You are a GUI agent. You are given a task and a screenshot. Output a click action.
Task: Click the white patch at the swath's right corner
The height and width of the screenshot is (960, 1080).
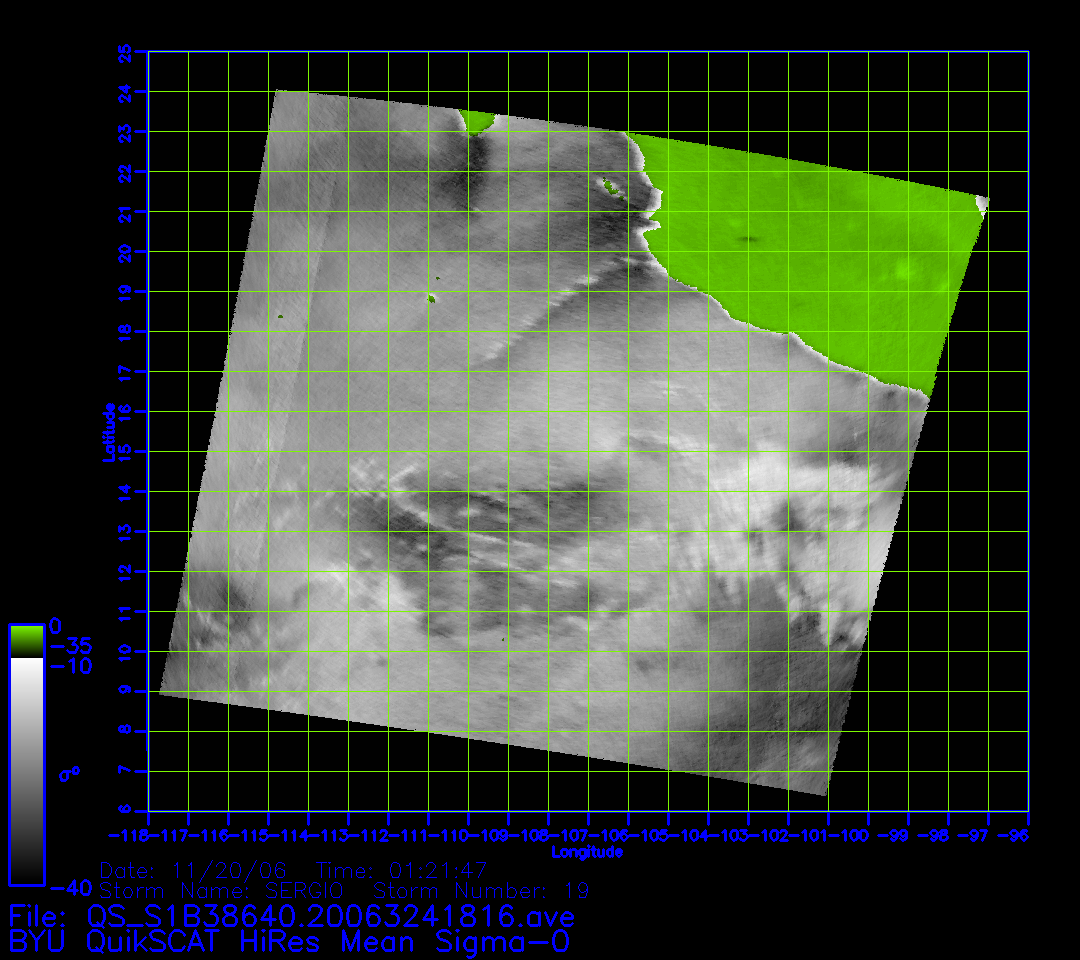(x=982, y=205)
